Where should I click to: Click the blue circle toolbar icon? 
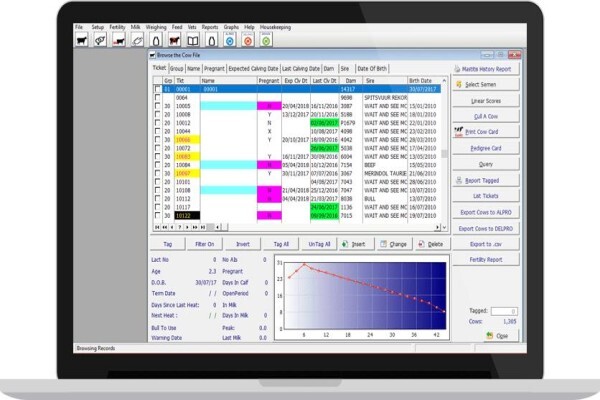[230, 40]
